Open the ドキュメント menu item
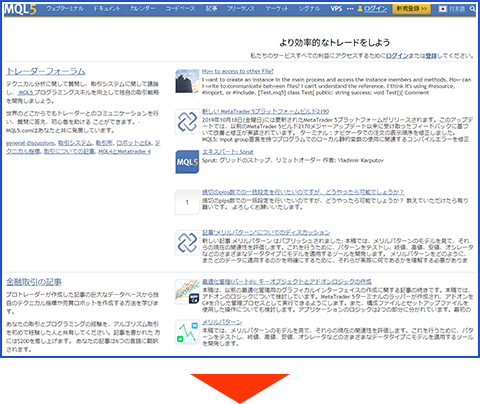Image resolution: width=480 pixels, height=404 pixels. click(106, 9)
